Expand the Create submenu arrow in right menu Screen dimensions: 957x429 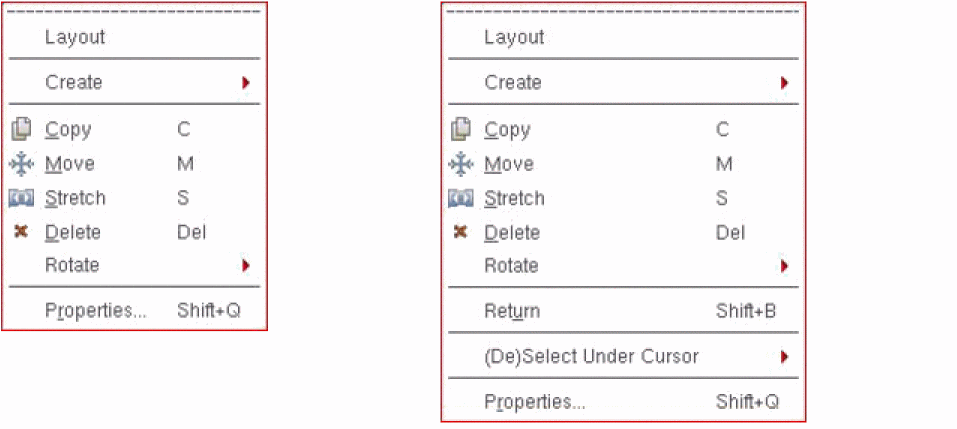coord(785,83)
